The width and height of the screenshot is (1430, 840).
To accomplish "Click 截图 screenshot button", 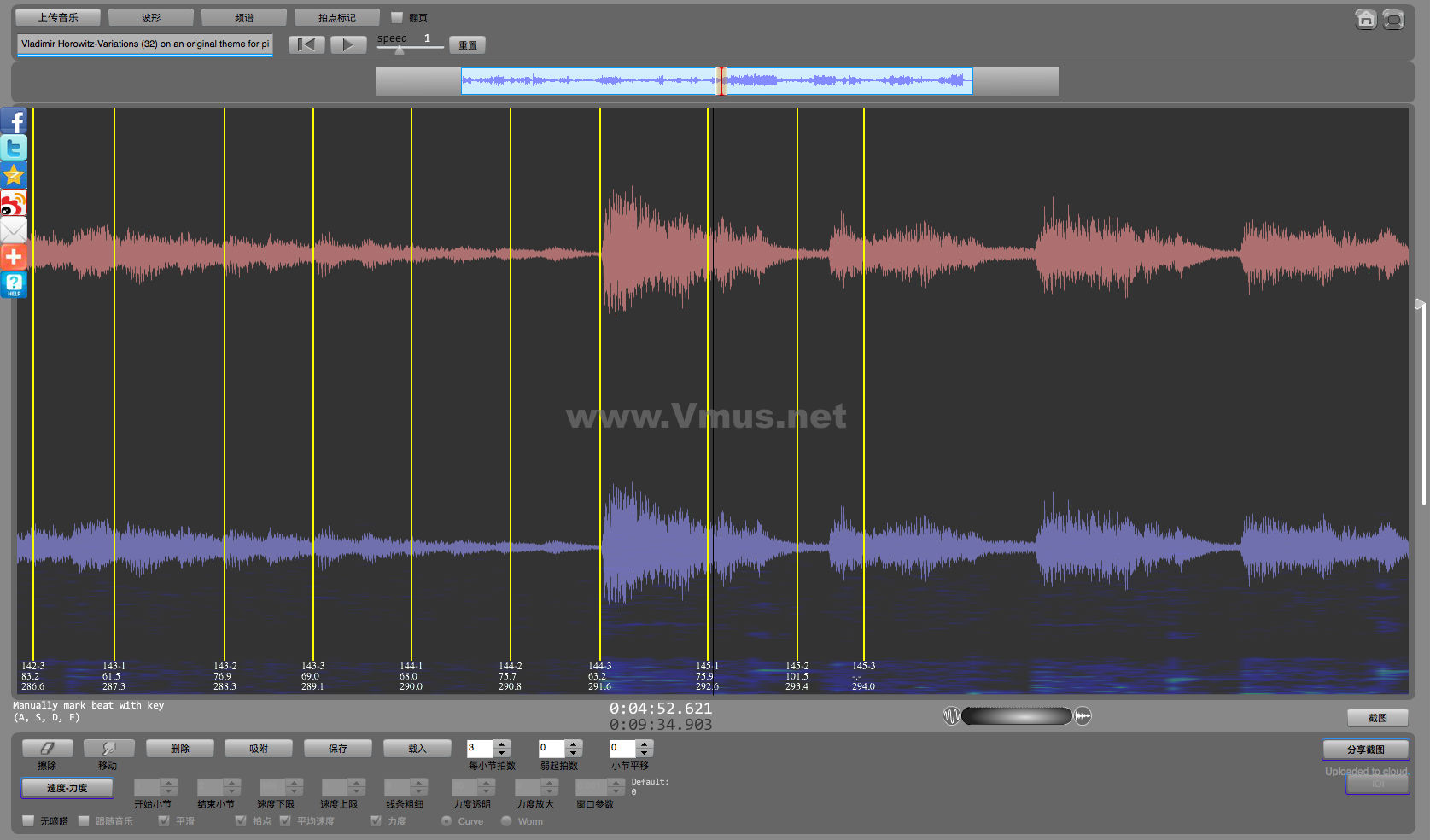I will (x=1378, y=718).
